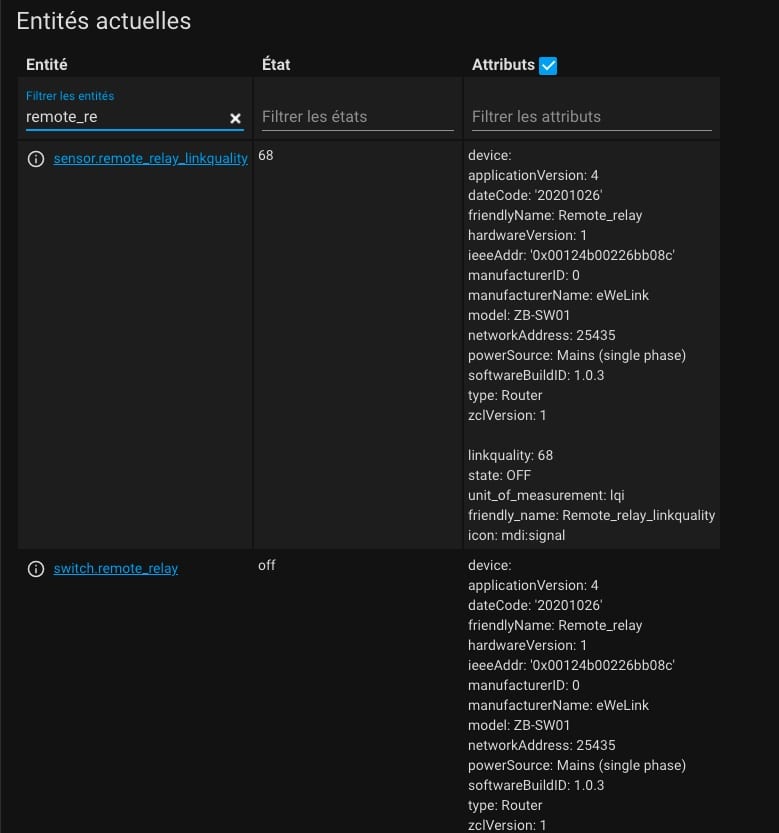
Task: Click the friendly_name: Remote_relay_linkquality line
Action: [591, 515]
